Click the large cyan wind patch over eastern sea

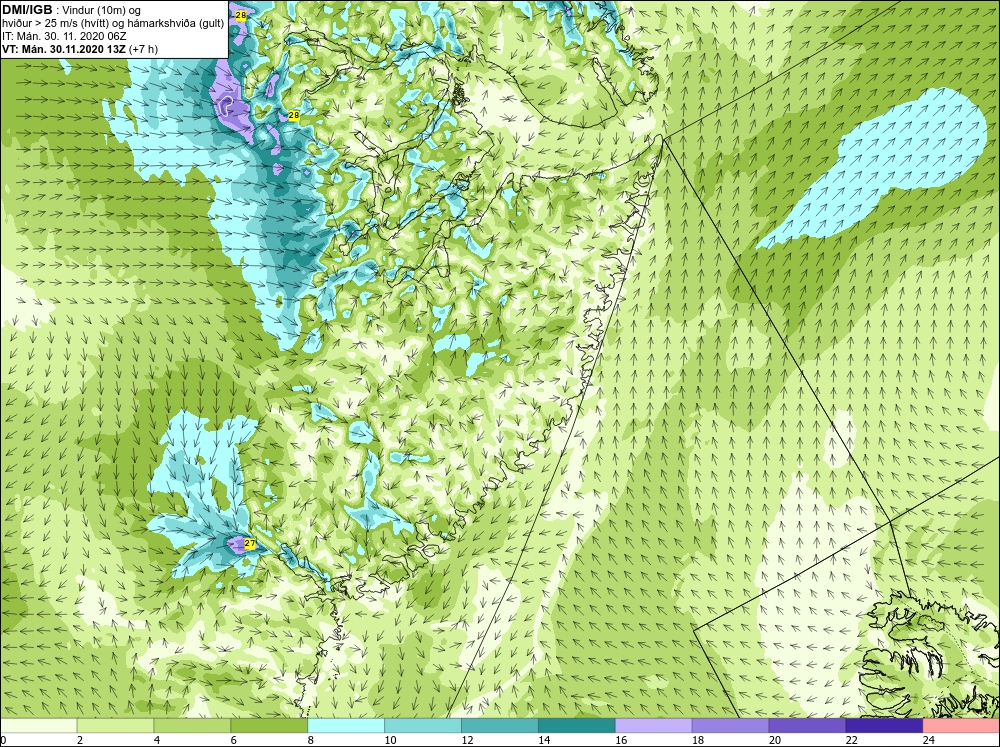pos(874,167)
